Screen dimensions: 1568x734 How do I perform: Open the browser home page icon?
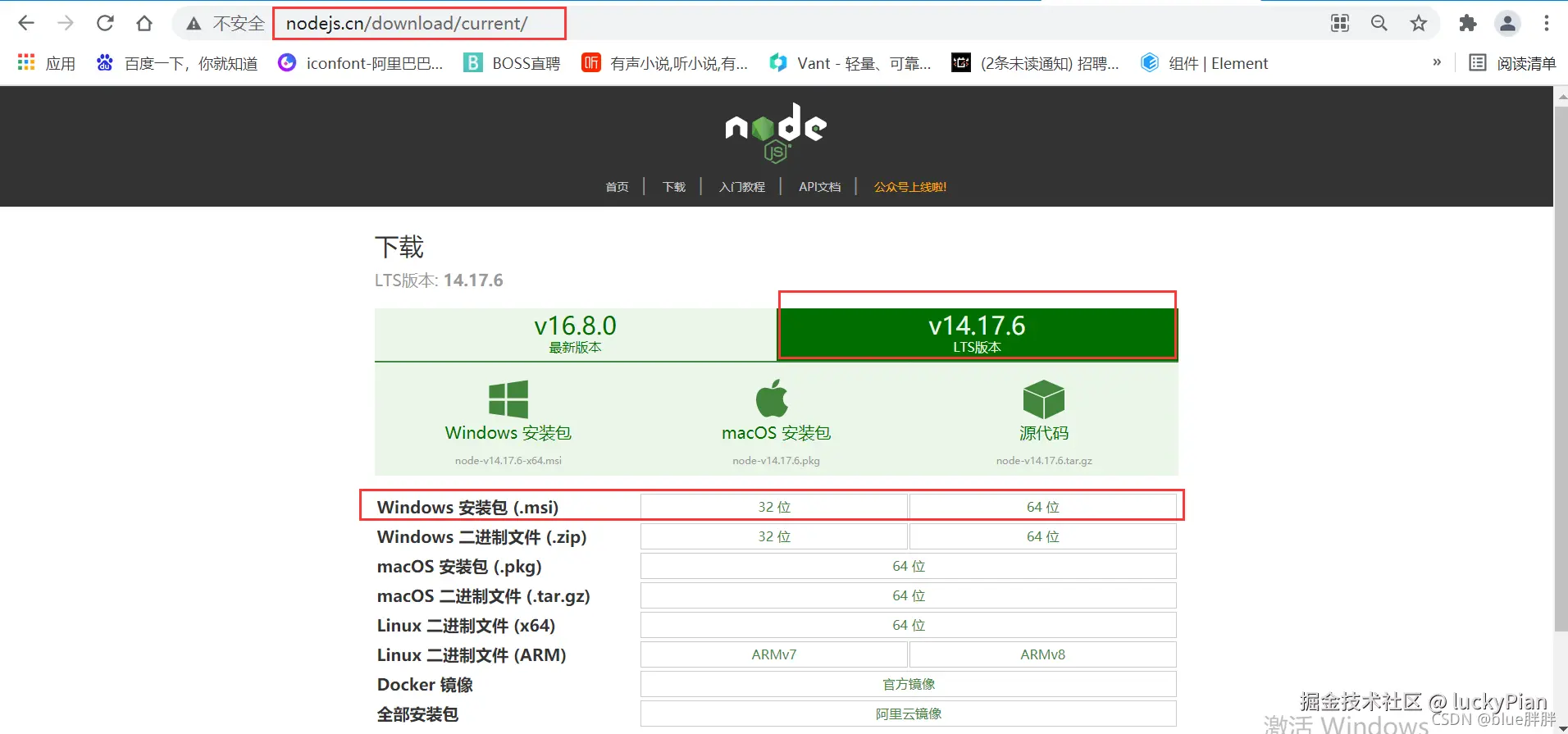[144, 23]
